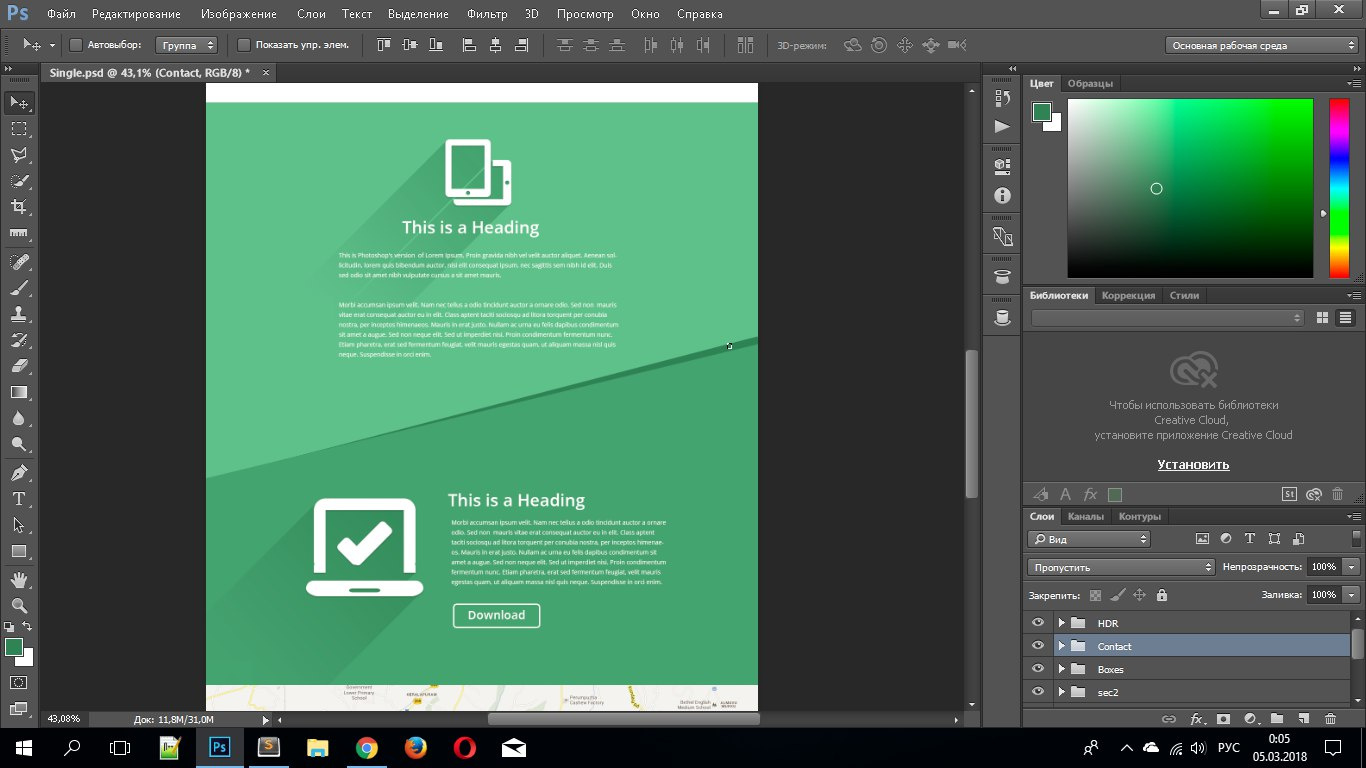
Task: Open the History panel icon
Action: tap(1002, 98)
